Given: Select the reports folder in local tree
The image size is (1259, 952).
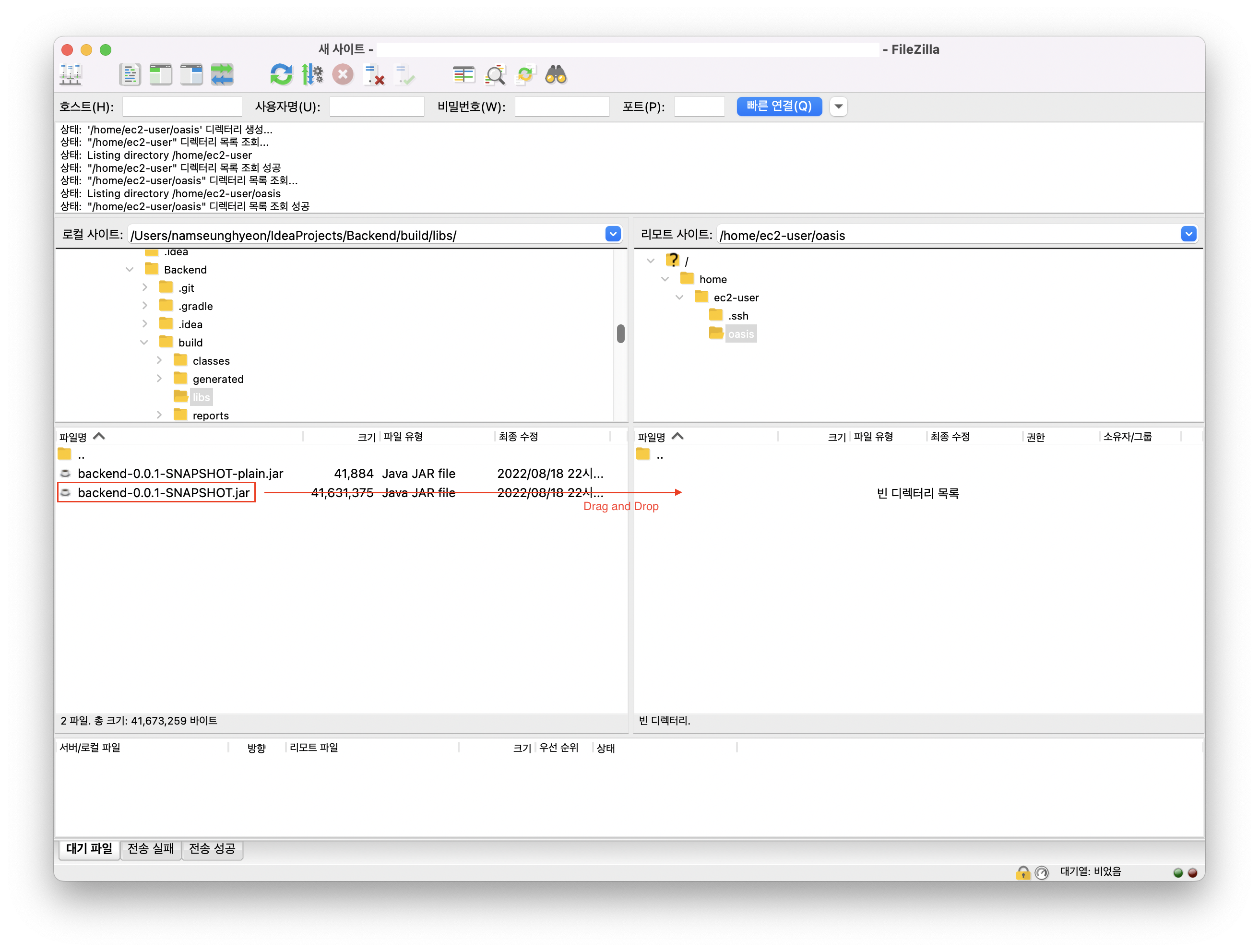Looking at the screenshot, I should coord(211,415).
